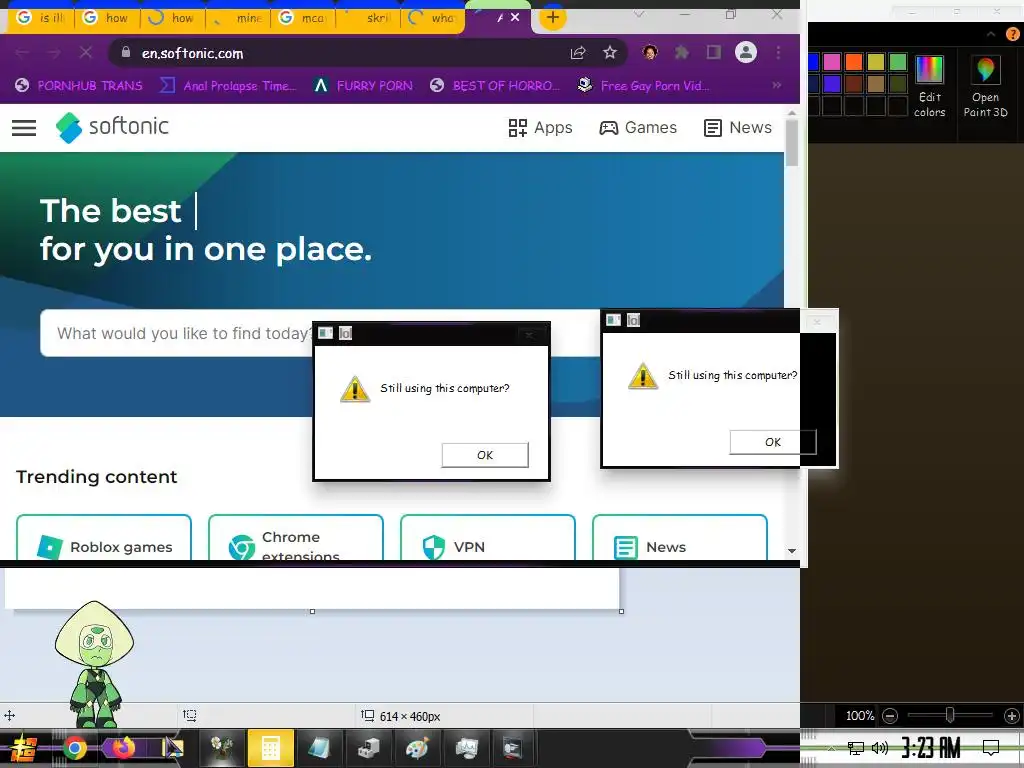
Task: Open Edit colors in Paint
Action: [929, 86]
